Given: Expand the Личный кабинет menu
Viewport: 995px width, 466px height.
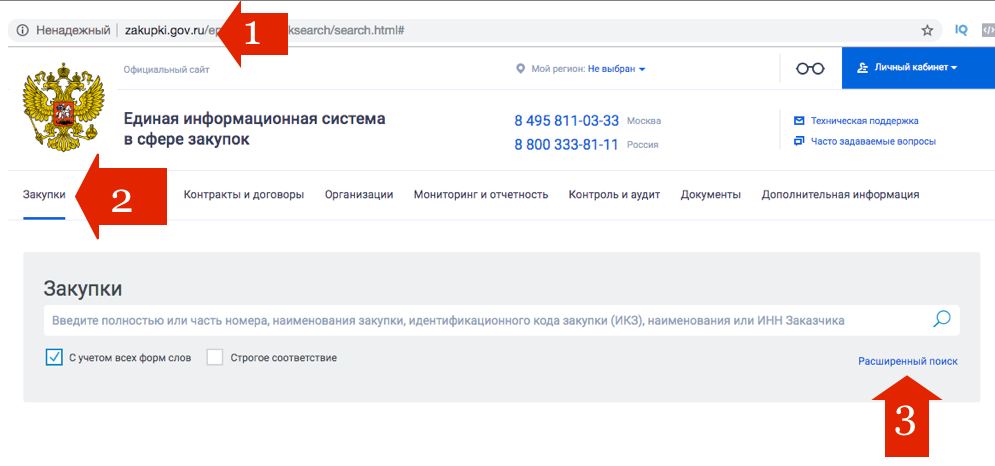Looking at the screenshot, I should click(x=918, y=67).
